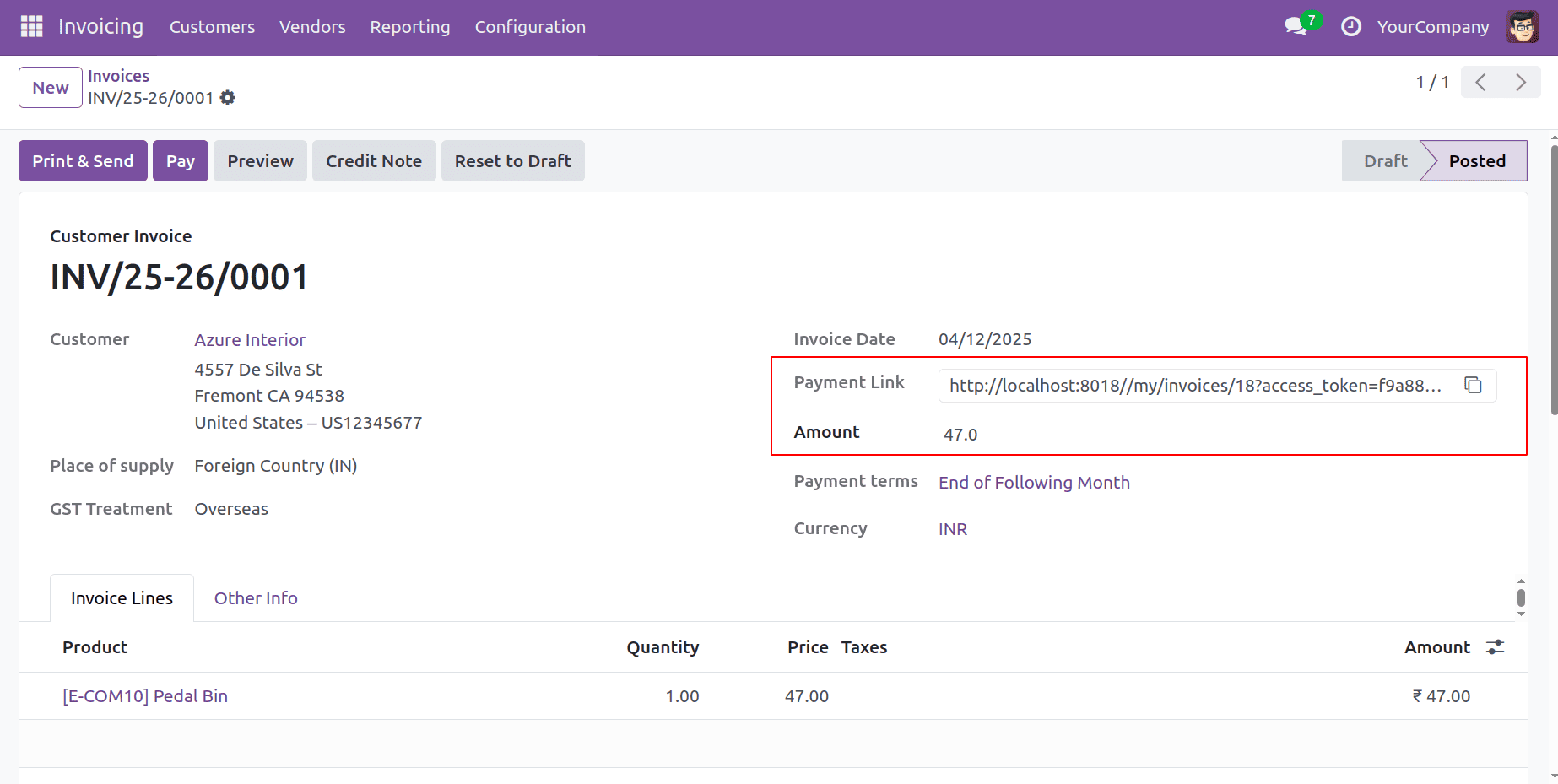Click the address line 4557 De Silva St

click(x=258, y=370)
